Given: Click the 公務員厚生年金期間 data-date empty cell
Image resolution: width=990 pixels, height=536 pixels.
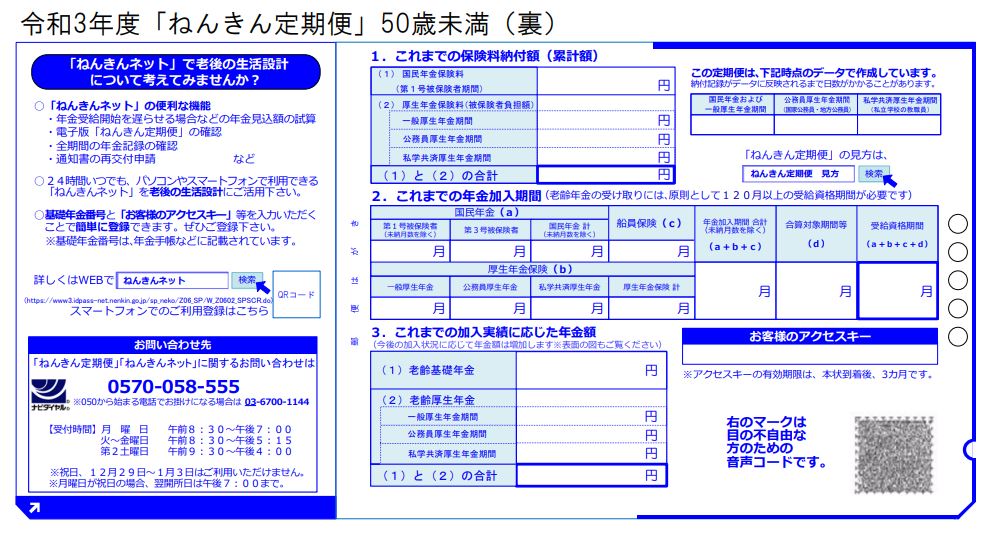Looking at the screenshot, I should click(x=816, y=125).
